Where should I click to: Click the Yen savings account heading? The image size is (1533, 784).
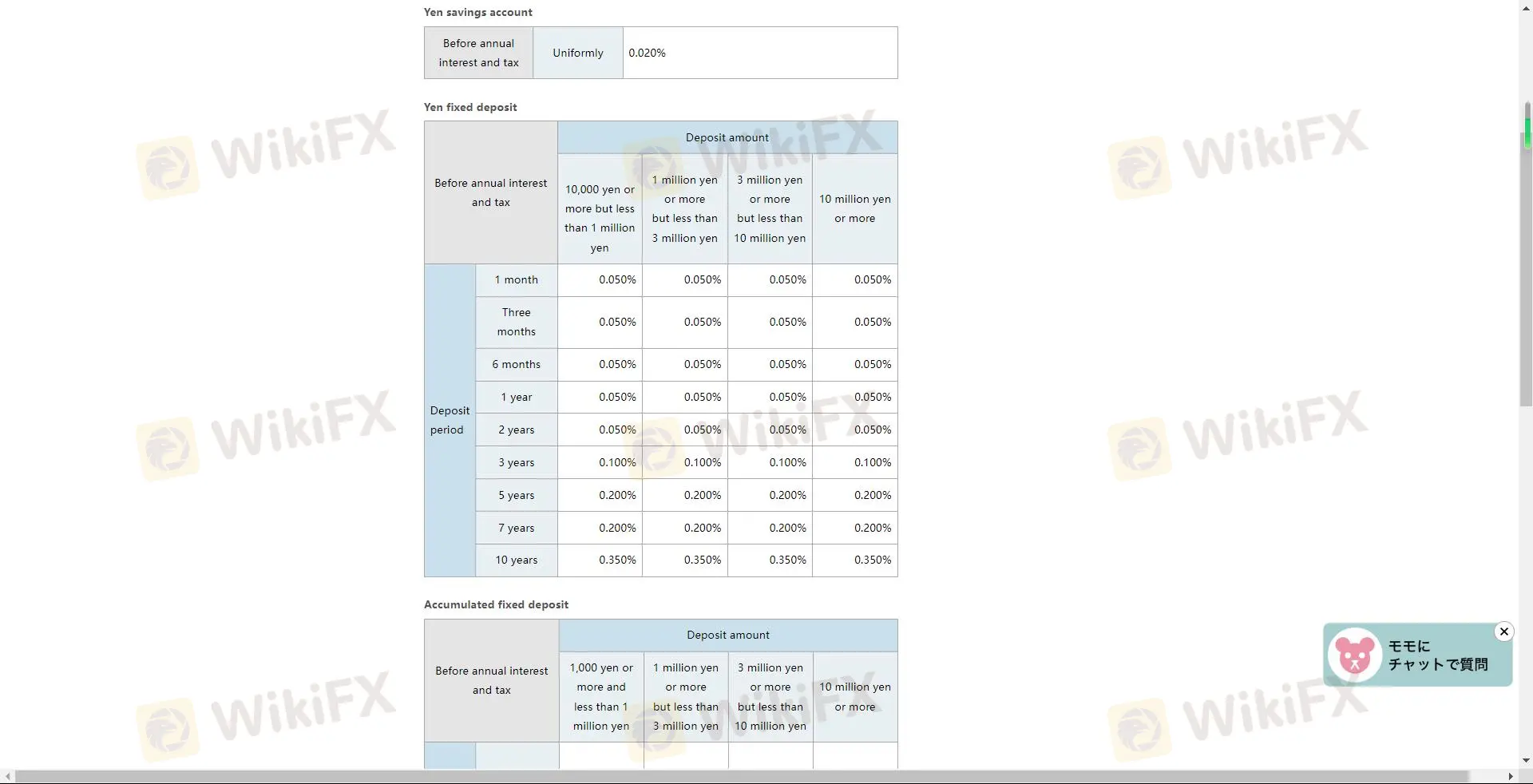(x=477, y=12)
